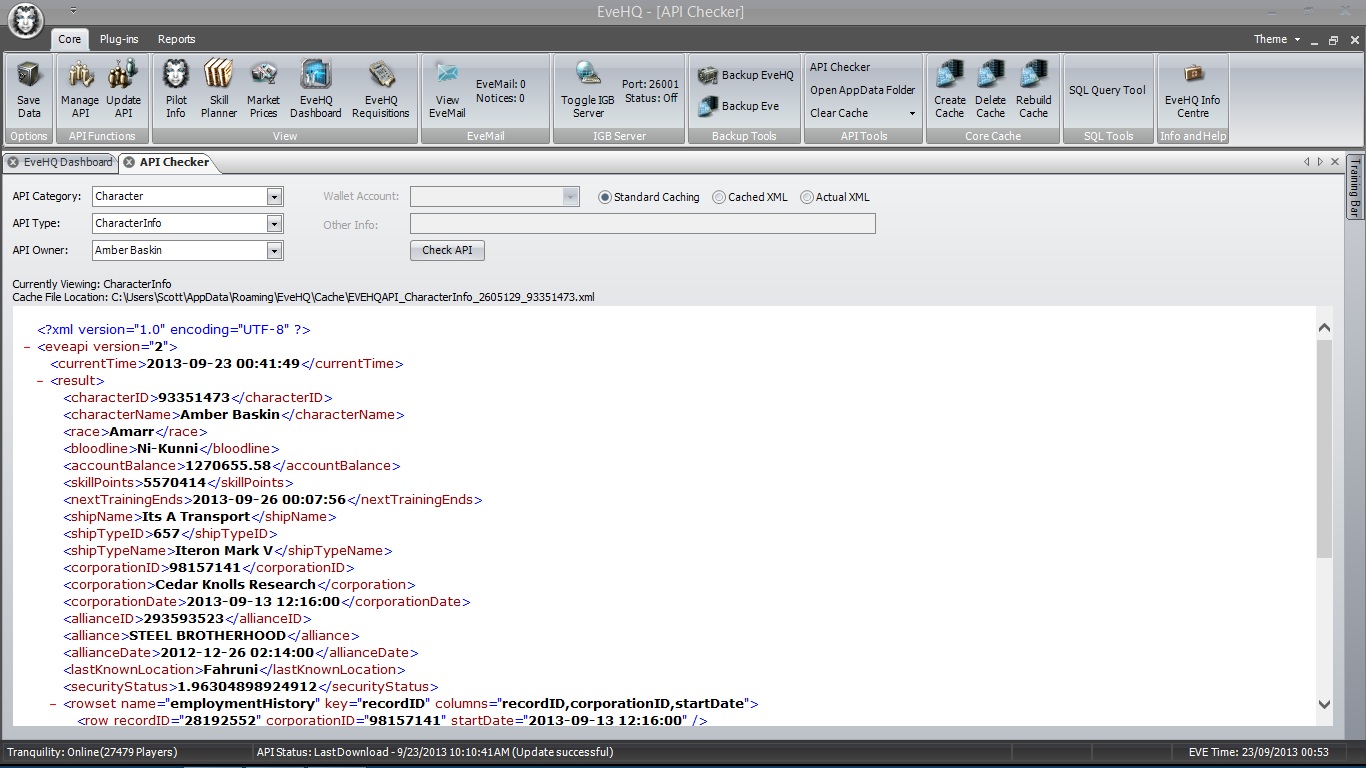Image resolution: width=1366 pixels, height=768 pixels.
Task: Click the tab strip left arrow
Action: (x=1306, y=162)
